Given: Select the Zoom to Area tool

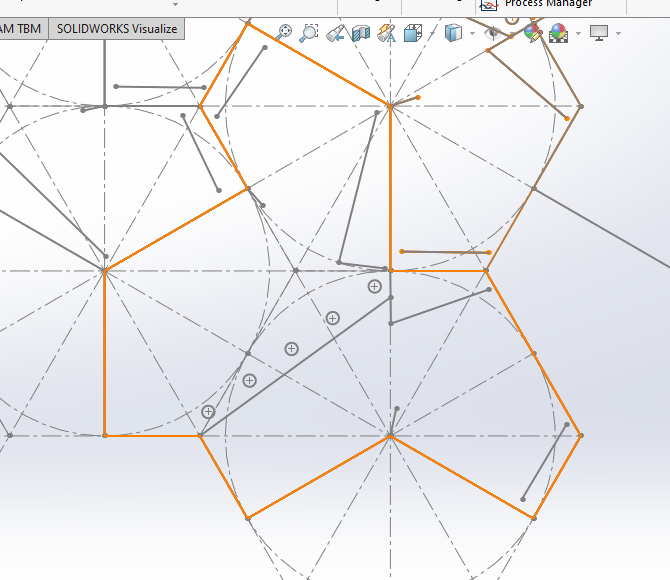Looking at the screenshot, I should (x=309, y=33).
